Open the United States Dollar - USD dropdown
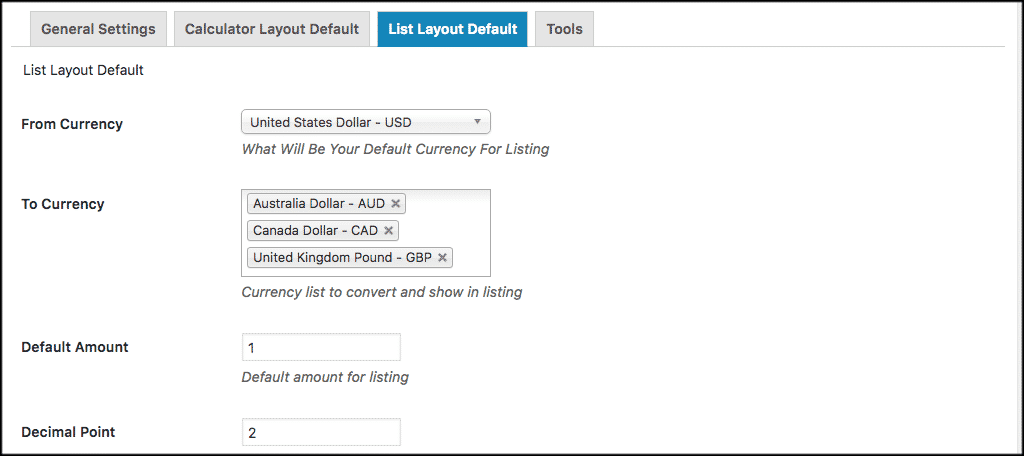 click(x=360, y=123)
